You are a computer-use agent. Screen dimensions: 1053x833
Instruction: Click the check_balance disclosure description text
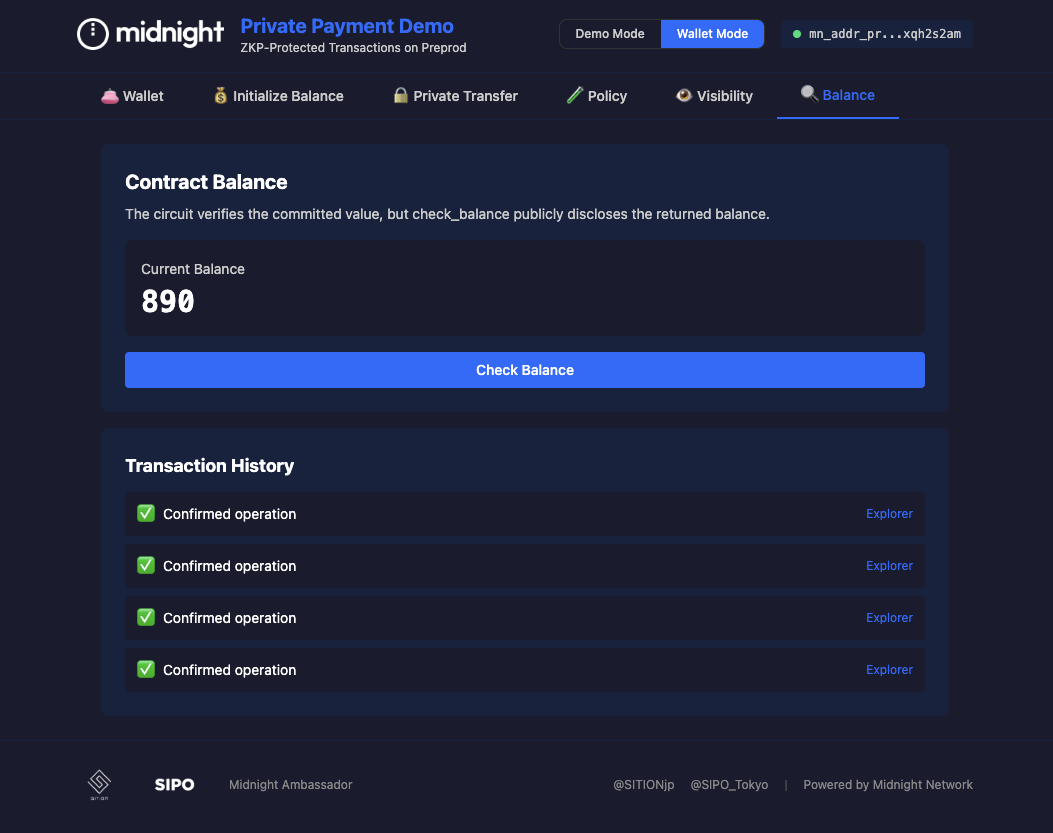(x=447, y=214)
